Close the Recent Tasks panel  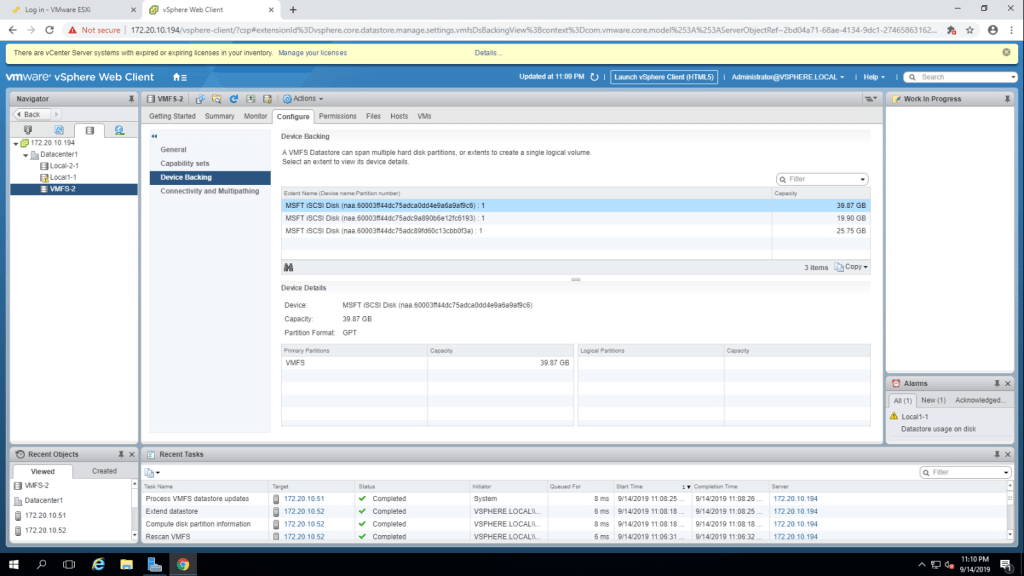click(1008, 454)
